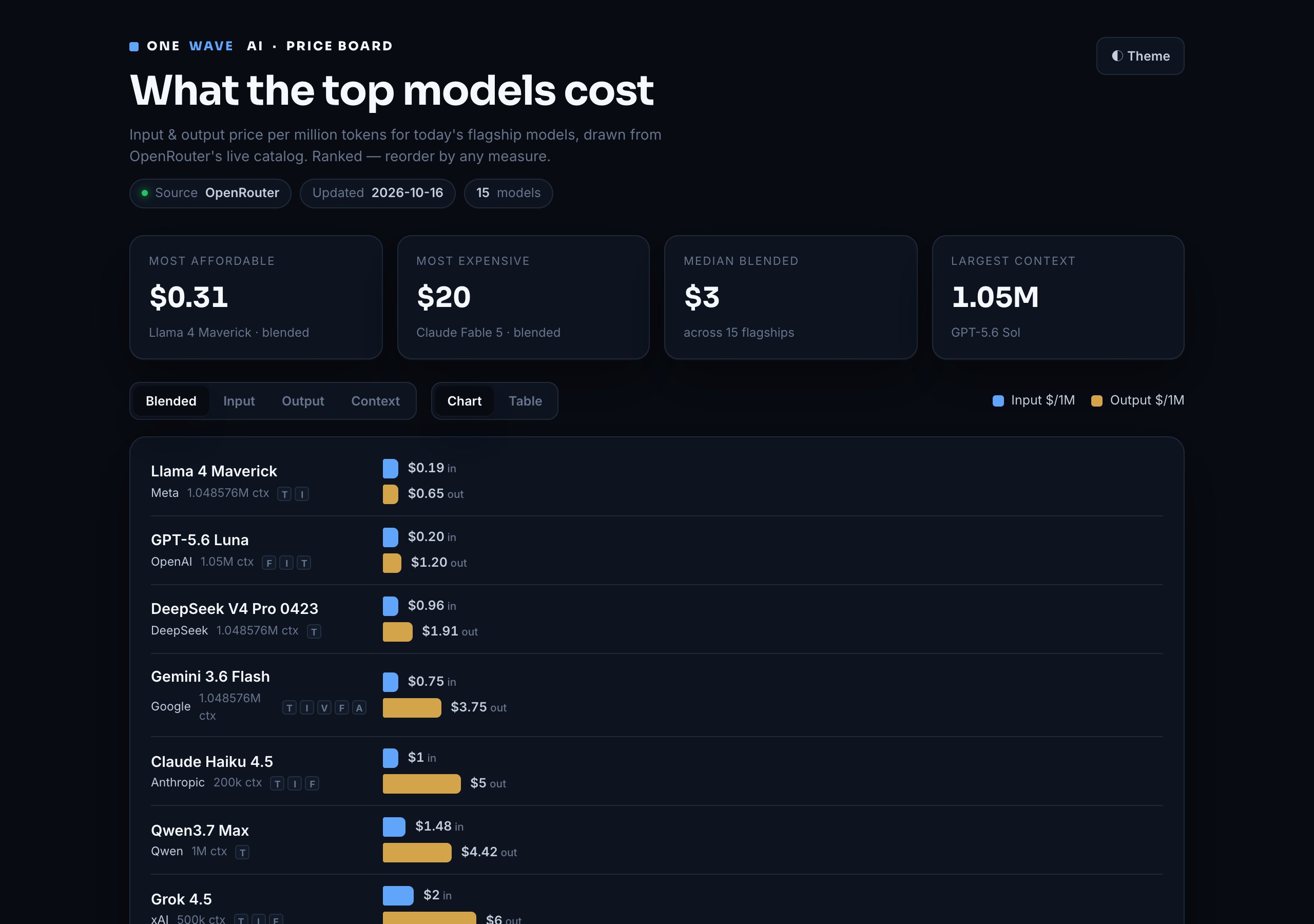Click the T badge under GPT-5.6 Luna
Image resolution: width=1314 pixels, height=924 pixels.
pyautogui.click(x=304, y=563)
